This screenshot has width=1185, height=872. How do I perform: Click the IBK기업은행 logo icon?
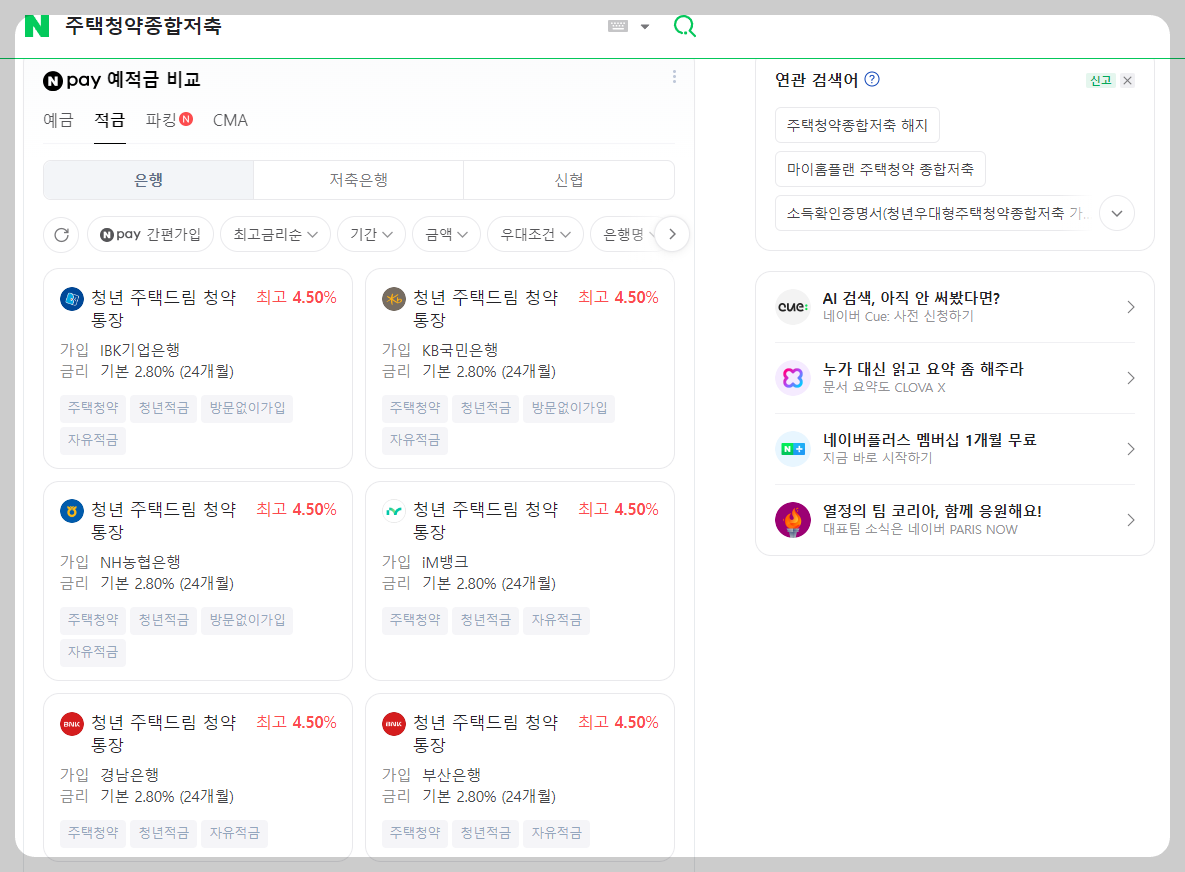click(72, 299)
